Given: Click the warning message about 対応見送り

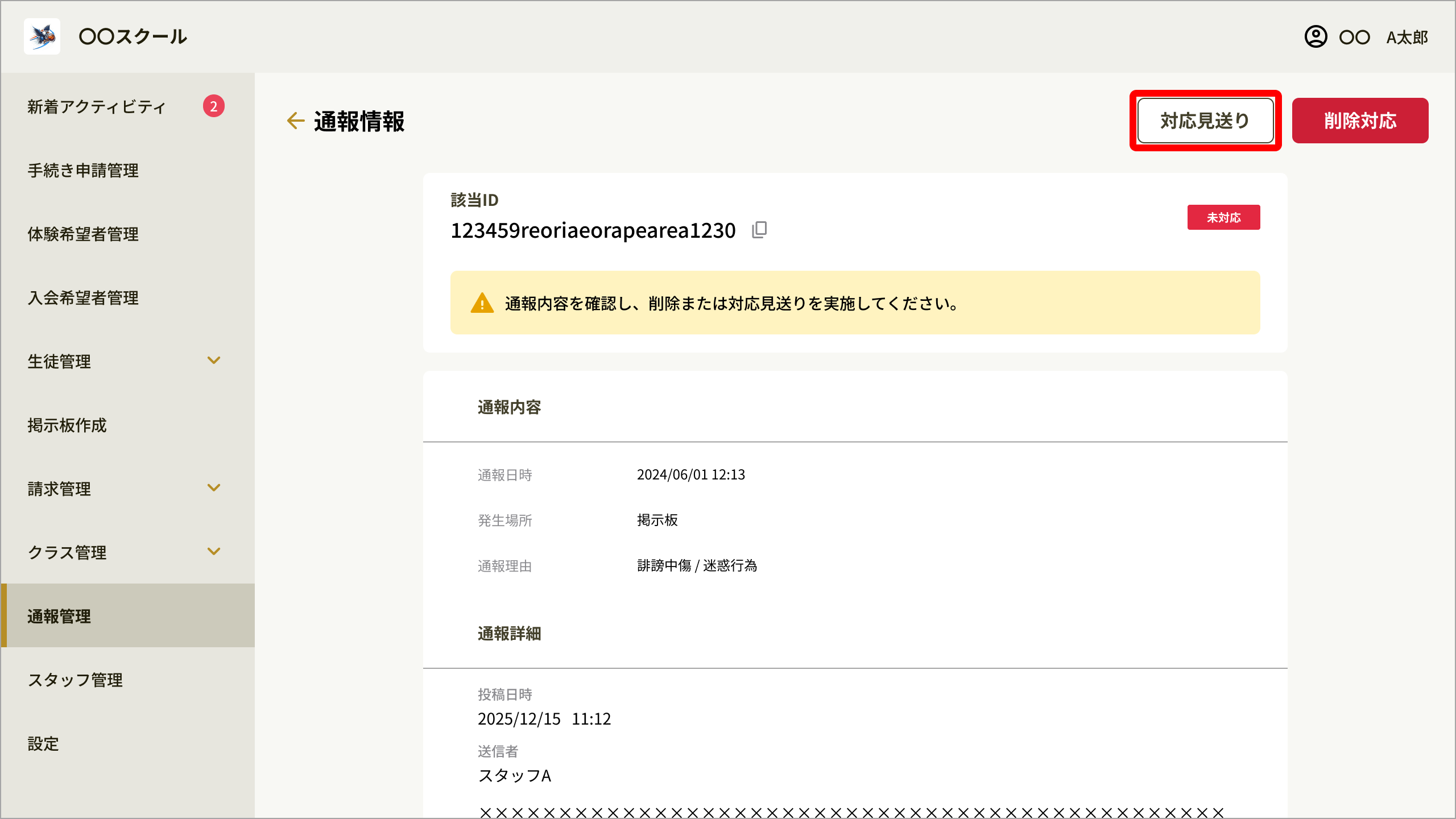Looking at the screenshot, I should coord(732,304).
